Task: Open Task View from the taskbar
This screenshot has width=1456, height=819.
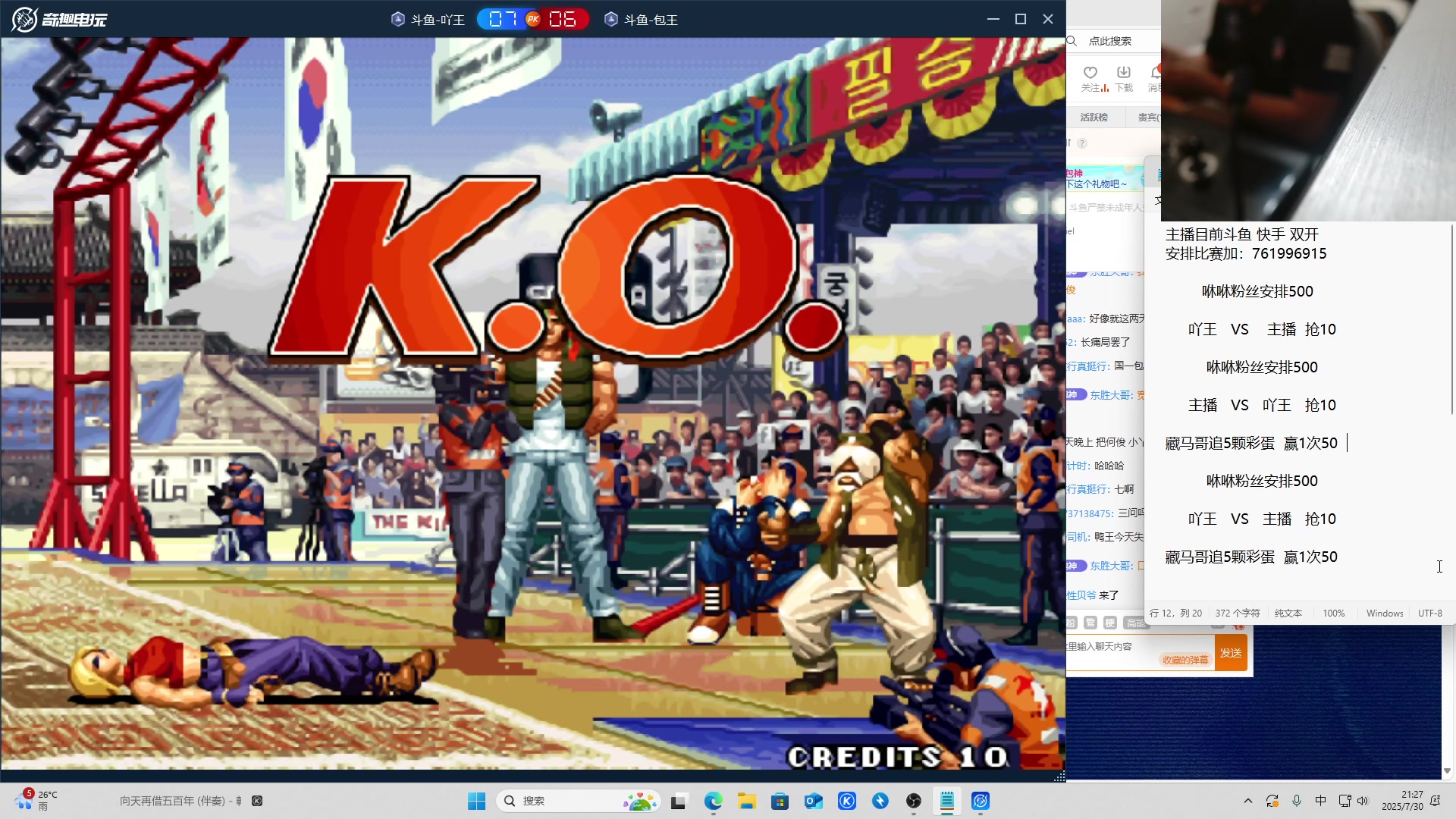Action: pyautogui.click(x=679, y=801)
